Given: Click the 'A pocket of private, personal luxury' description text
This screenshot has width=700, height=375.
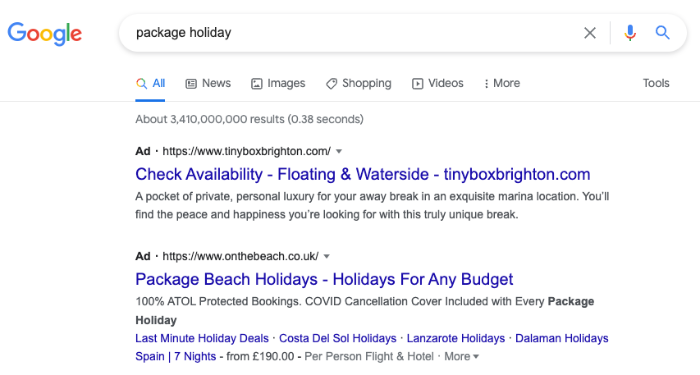Looking at the screenshot, I should [372, 205].
